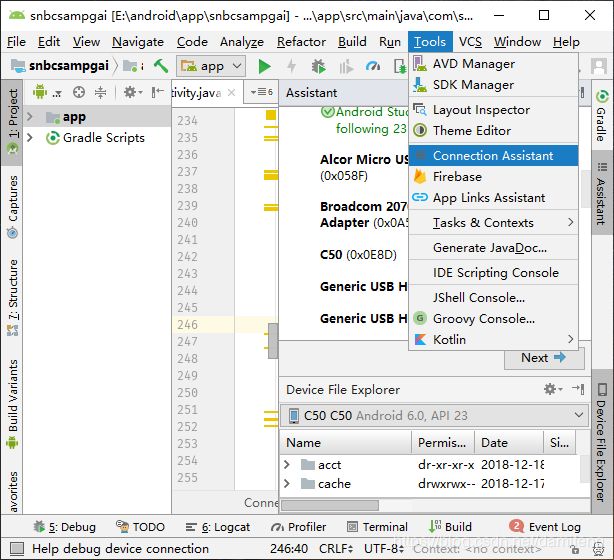Image resolution: width=614 pixels, height=560 pixels.
Task: Click the Debug app bug icon
Action: 318,67
